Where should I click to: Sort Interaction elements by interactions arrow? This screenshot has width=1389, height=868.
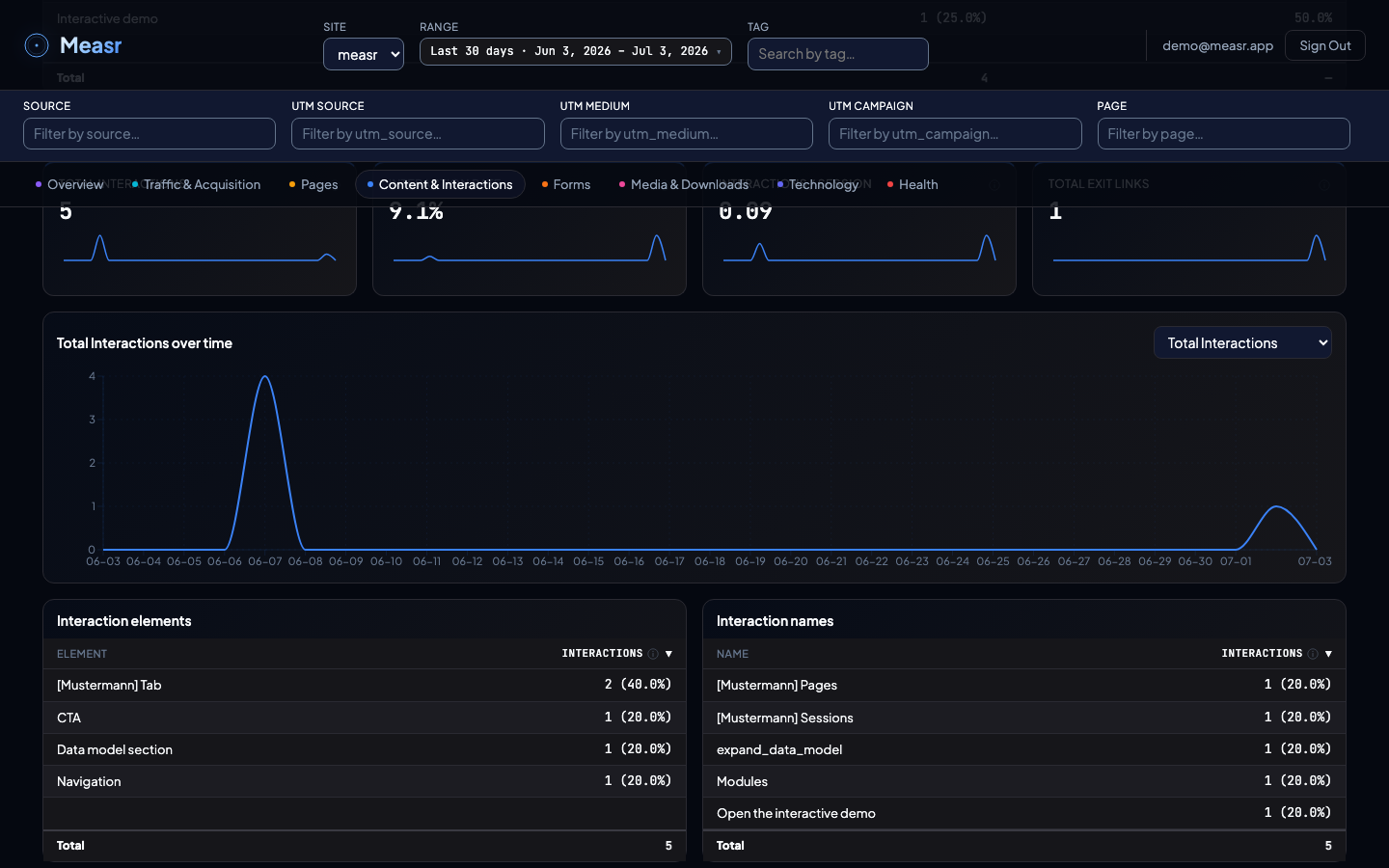pos(668,654)
